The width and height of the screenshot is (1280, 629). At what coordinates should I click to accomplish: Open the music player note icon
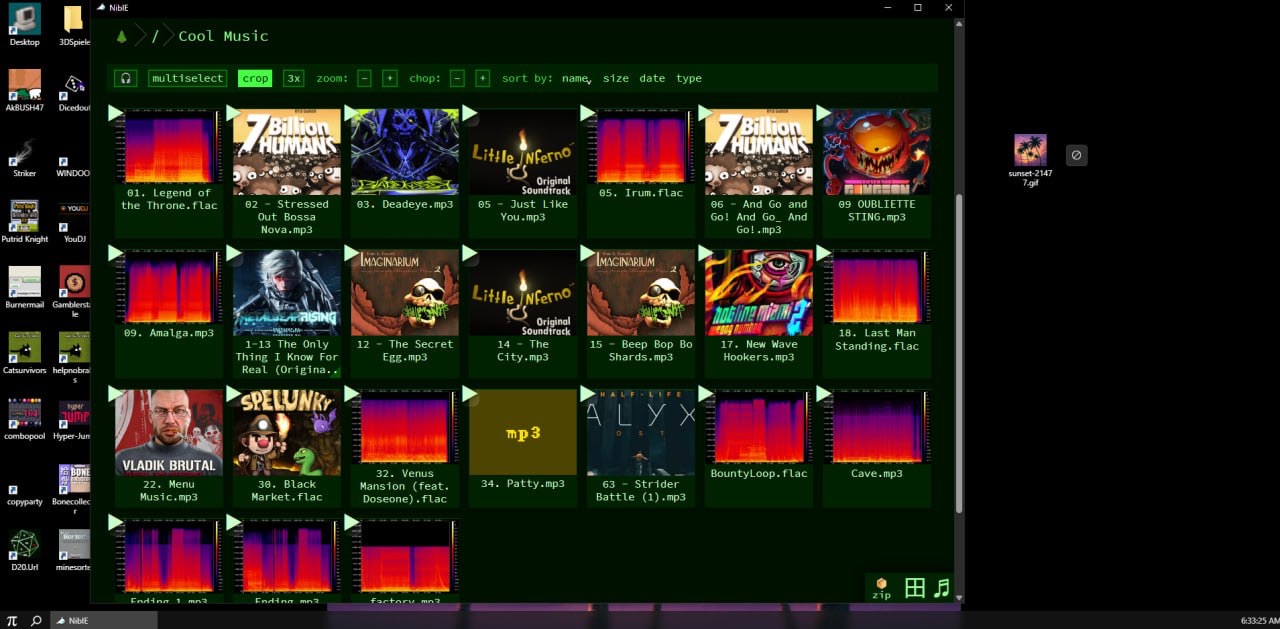click(941, 588)
